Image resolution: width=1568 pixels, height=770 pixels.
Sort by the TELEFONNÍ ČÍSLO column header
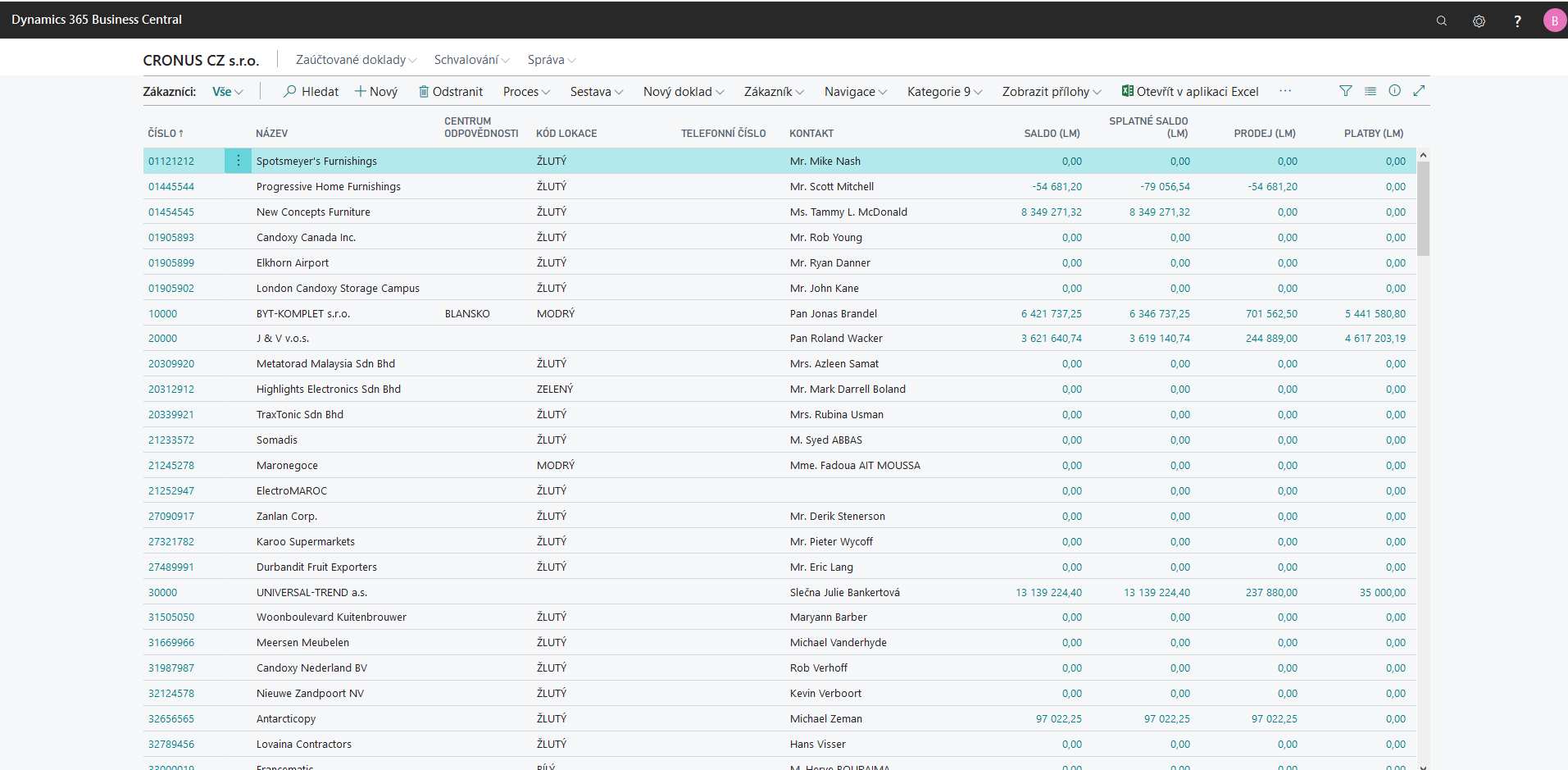(x=723, y=134)
